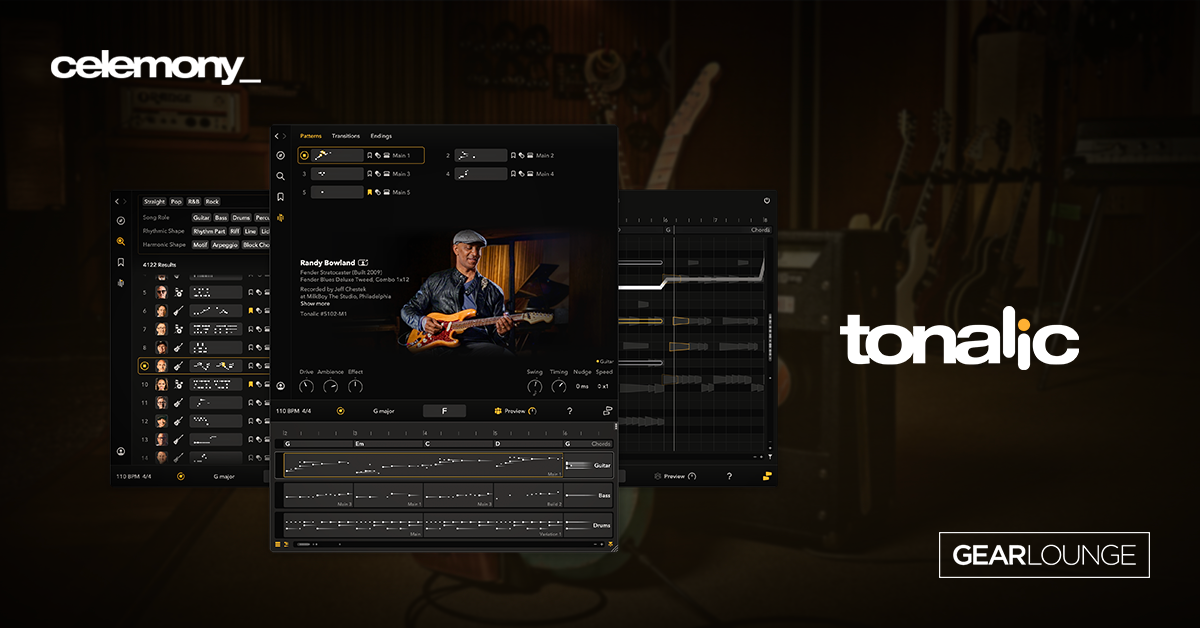Select the yellow musician icon in center sidebar
The width and height of the screenshot is (1200, 628).
(281, 218)
